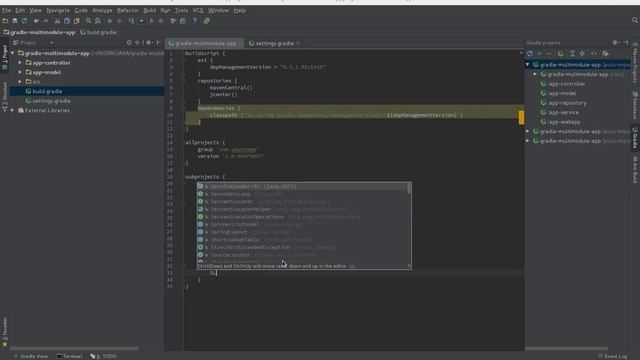The image size is (640, 360).
Task: Open the run configuration dropdown
Action: pos(141,21)
